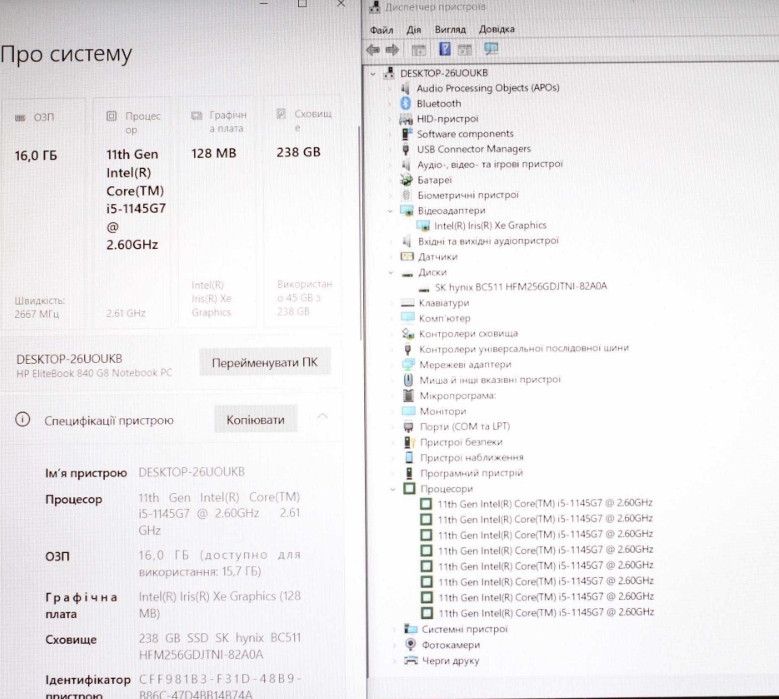Click the ОЗП 16,0 ГБ card

44,214
